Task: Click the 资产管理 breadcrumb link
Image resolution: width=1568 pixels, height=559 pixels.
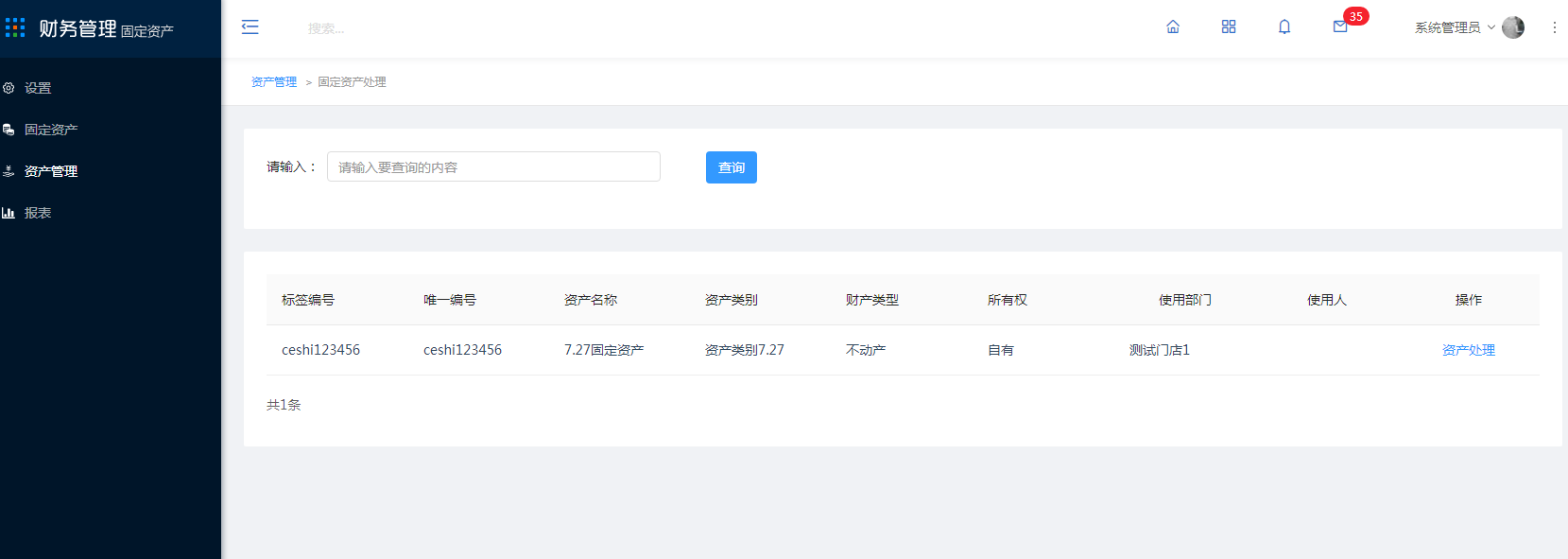Action: pos(274,82)
